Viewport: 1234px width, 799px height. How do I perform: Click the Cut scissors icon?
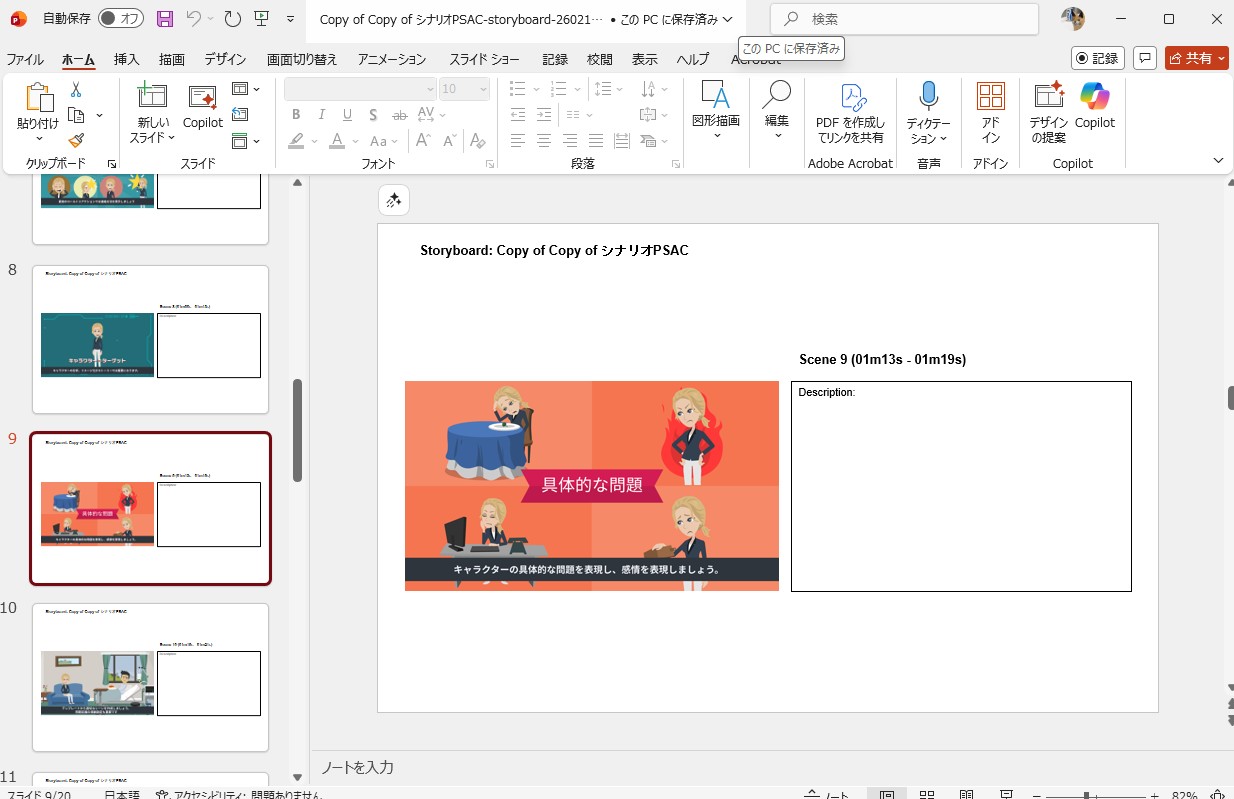pyautogui.click(x=76, y=90)
